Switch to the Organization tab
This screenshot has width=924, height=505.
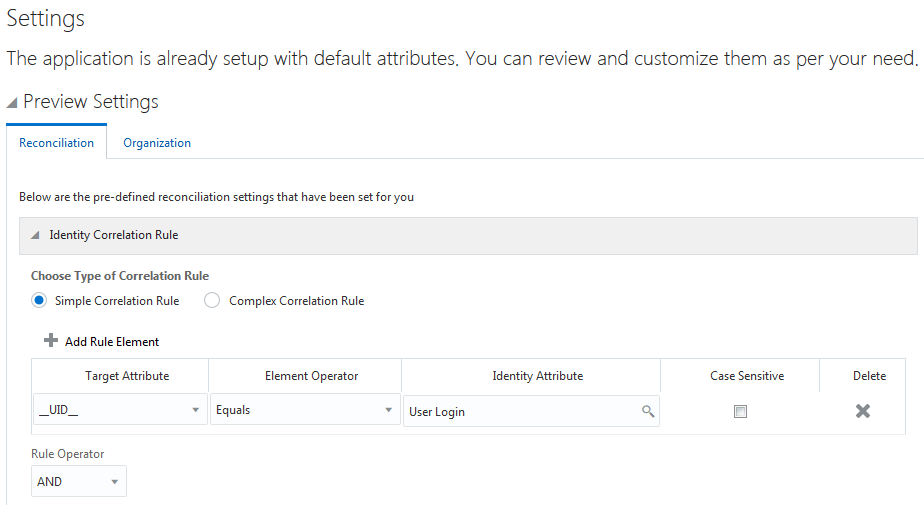pyautogui.click(x=157, y=143)
